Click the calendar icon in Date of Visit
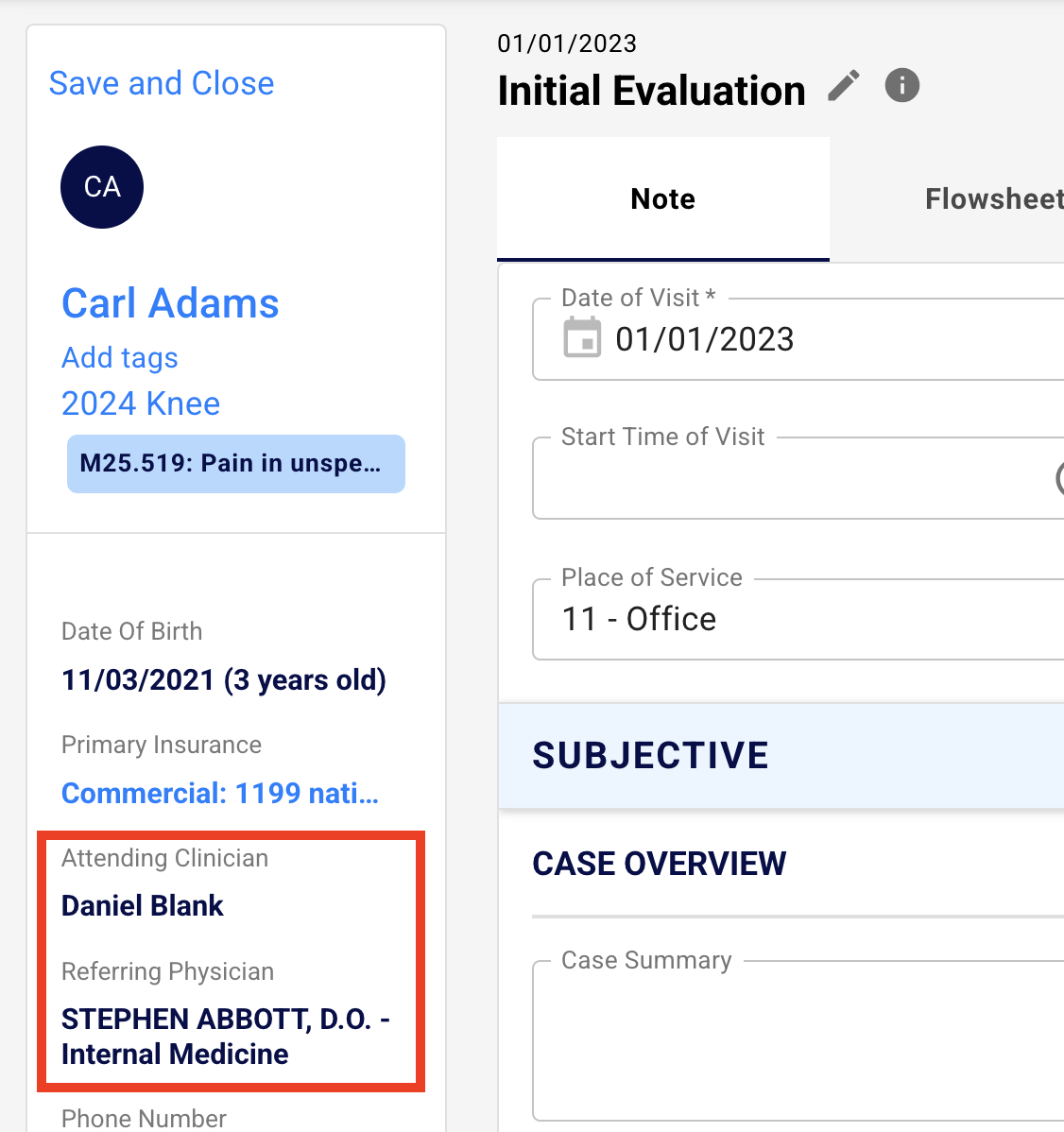This screenshot has width=1064, height=1132. 582,337
